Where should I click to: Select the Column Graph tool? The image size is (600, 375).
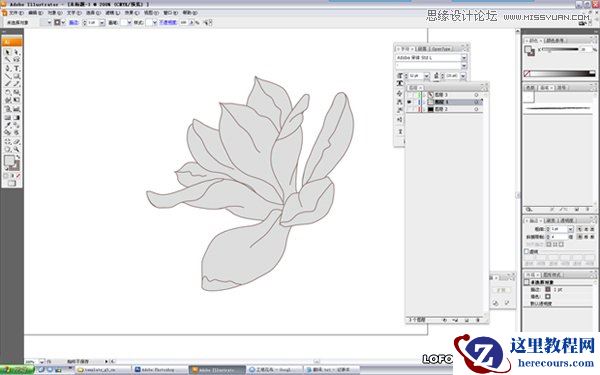tap(17, 108)
